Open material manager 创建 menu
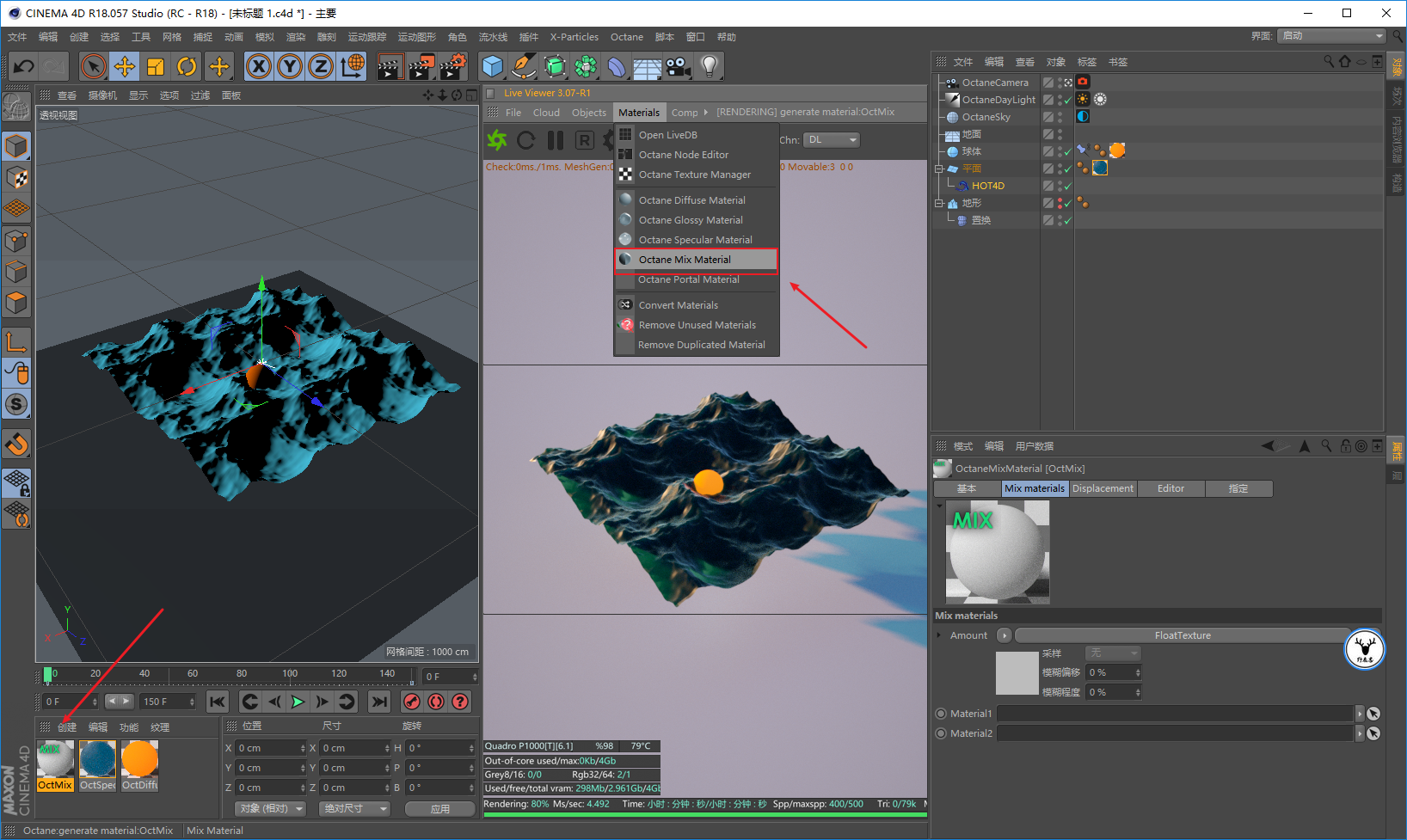 point(67,727)
